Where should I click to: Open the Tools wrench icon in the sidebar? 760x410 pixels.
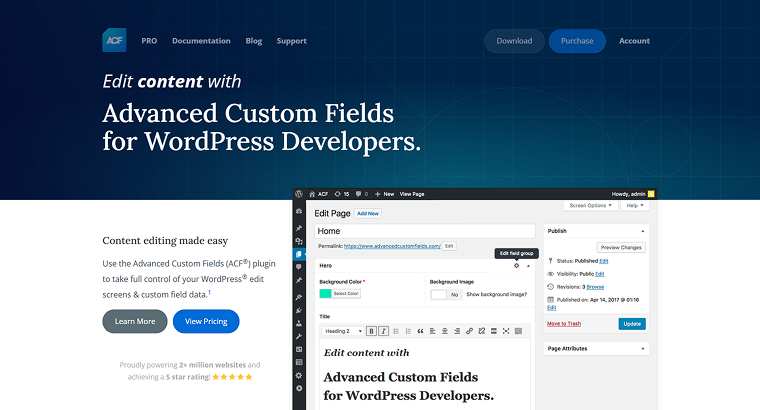pyautogui.click(x=299, y=336)
